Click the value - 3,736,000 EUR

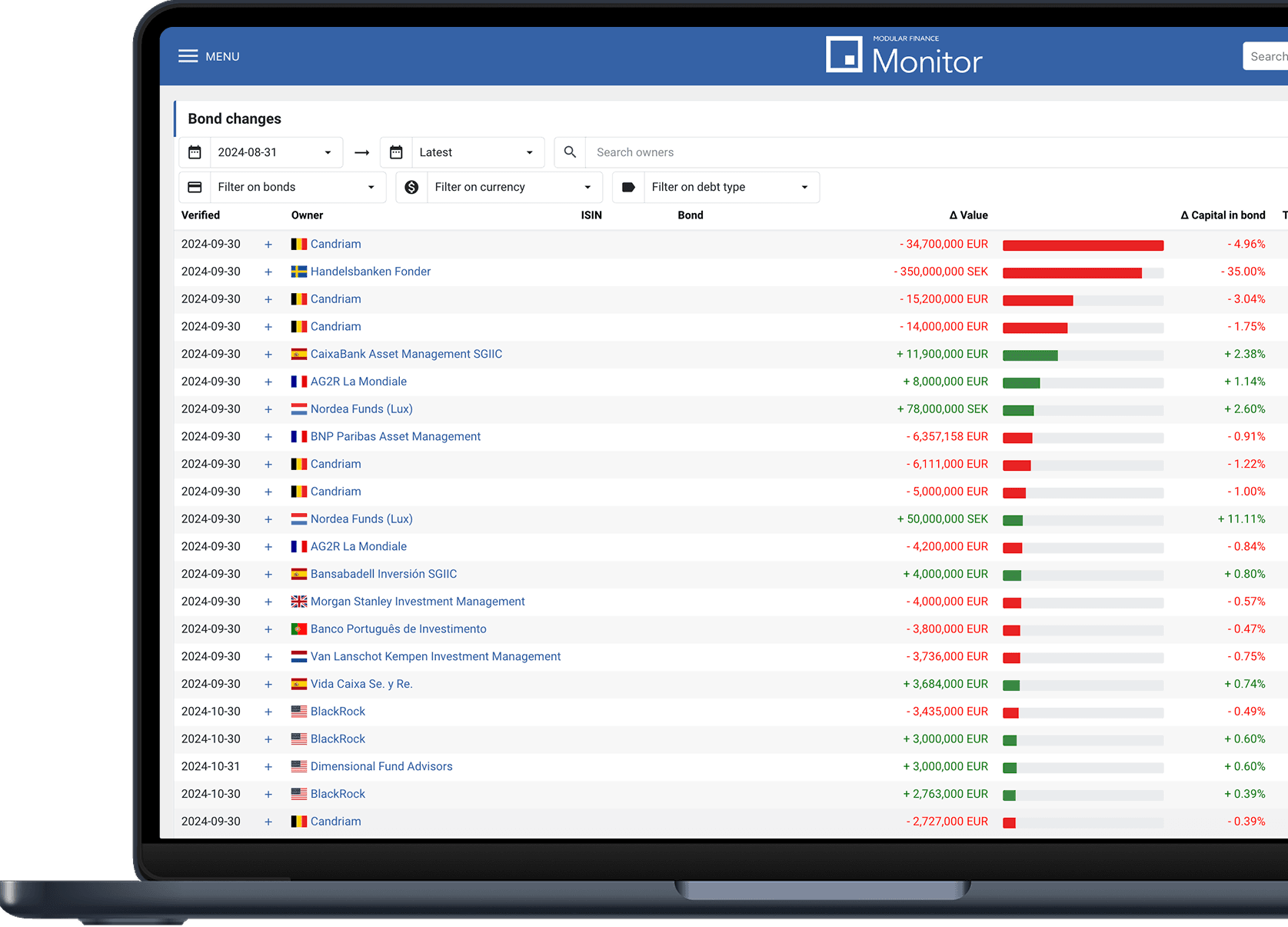tap(947, 656)
